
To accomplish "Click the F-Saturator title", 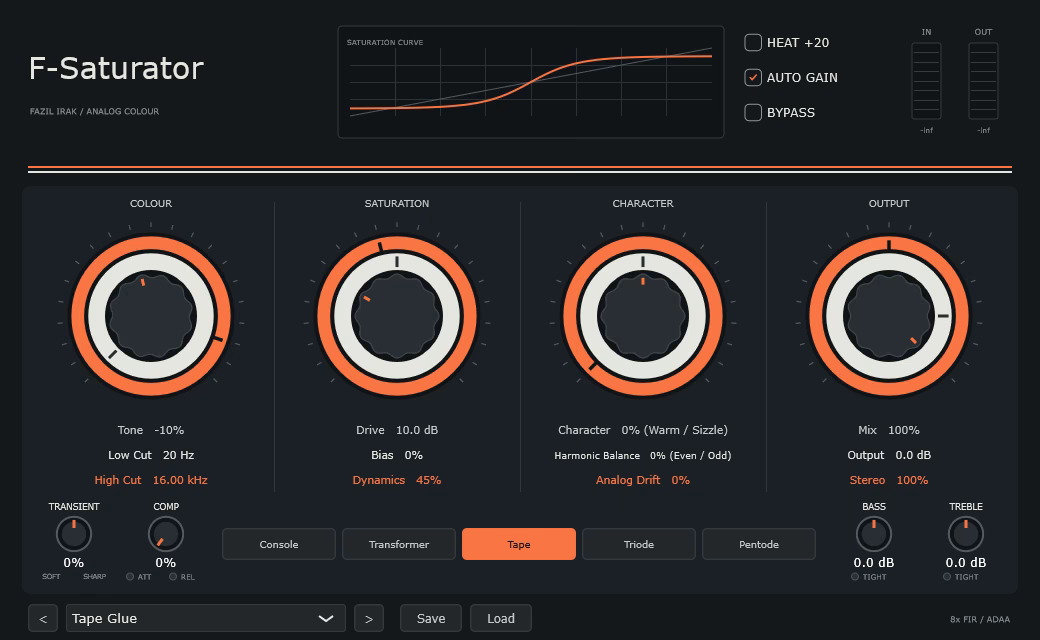I will coord(116,68).
